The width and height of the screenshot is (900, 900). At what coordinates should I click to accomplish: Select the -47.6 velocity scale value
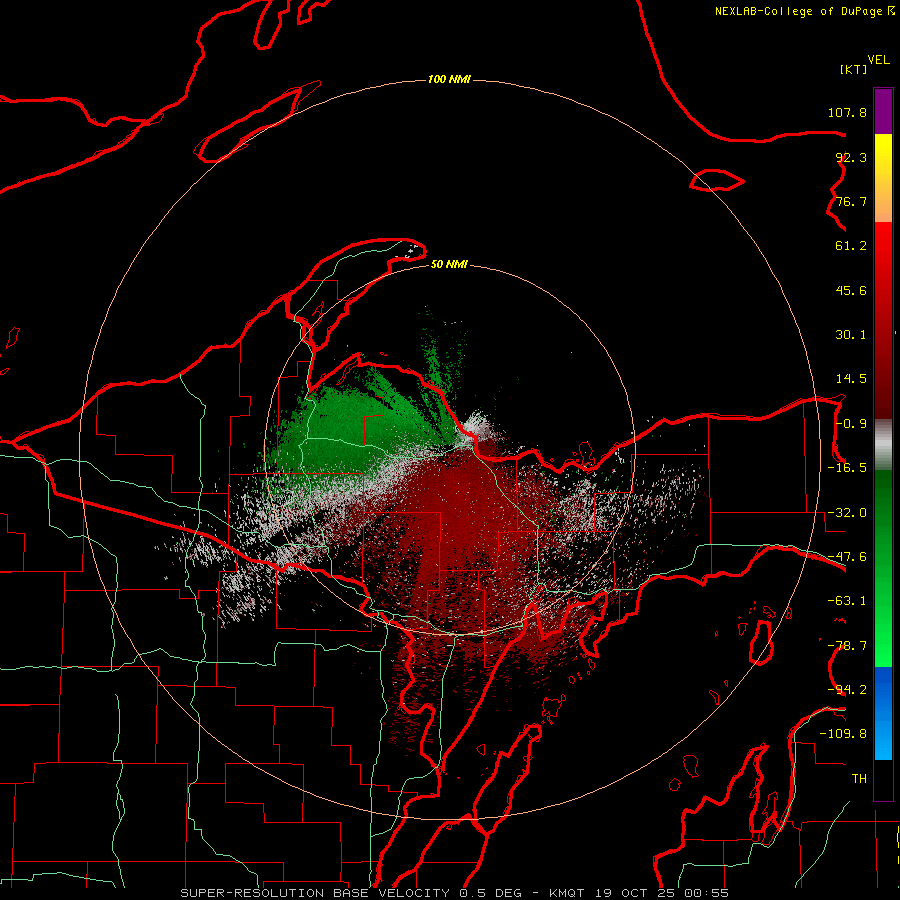click(x=847, y=557)
